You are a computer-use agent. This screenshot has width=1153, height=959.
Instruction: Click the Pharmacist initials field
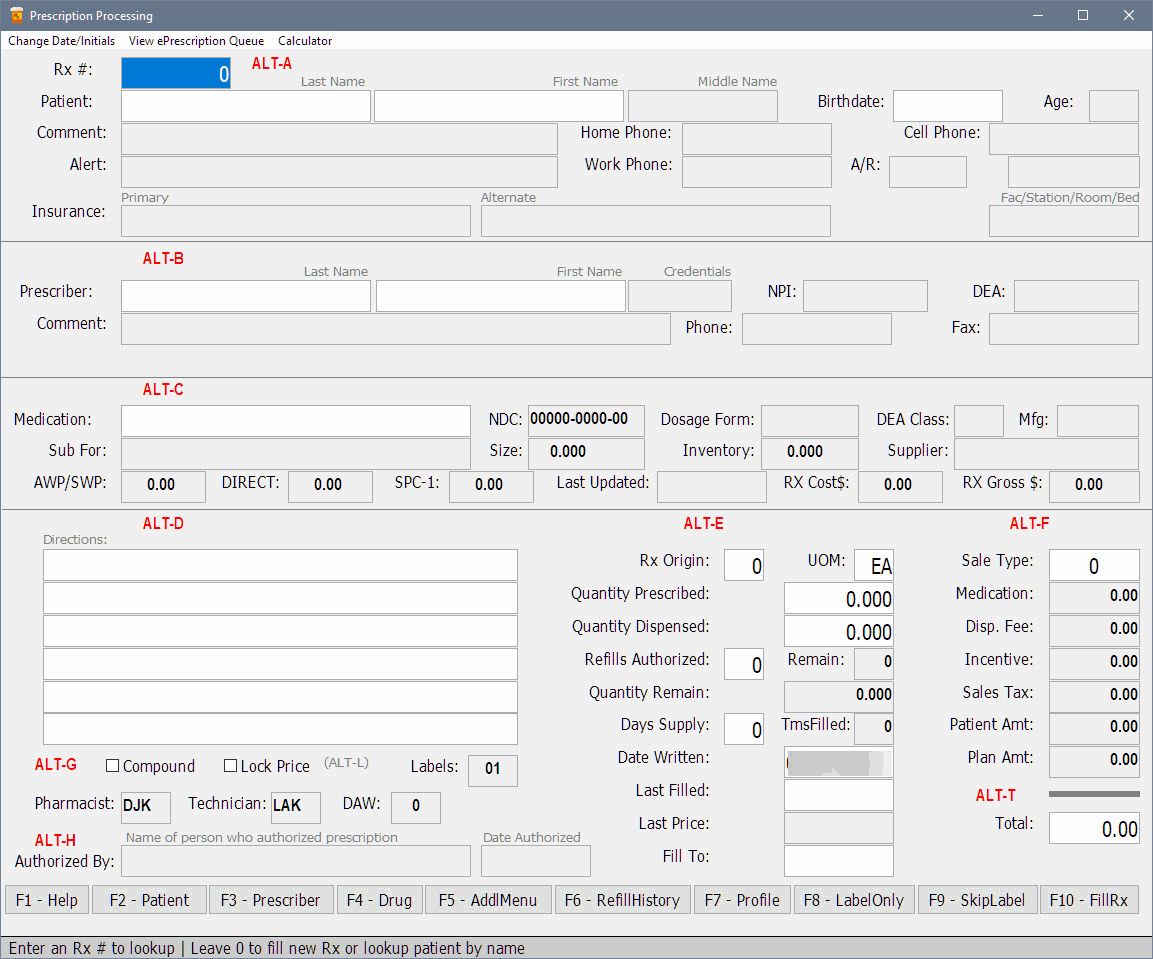pos(146,808)
